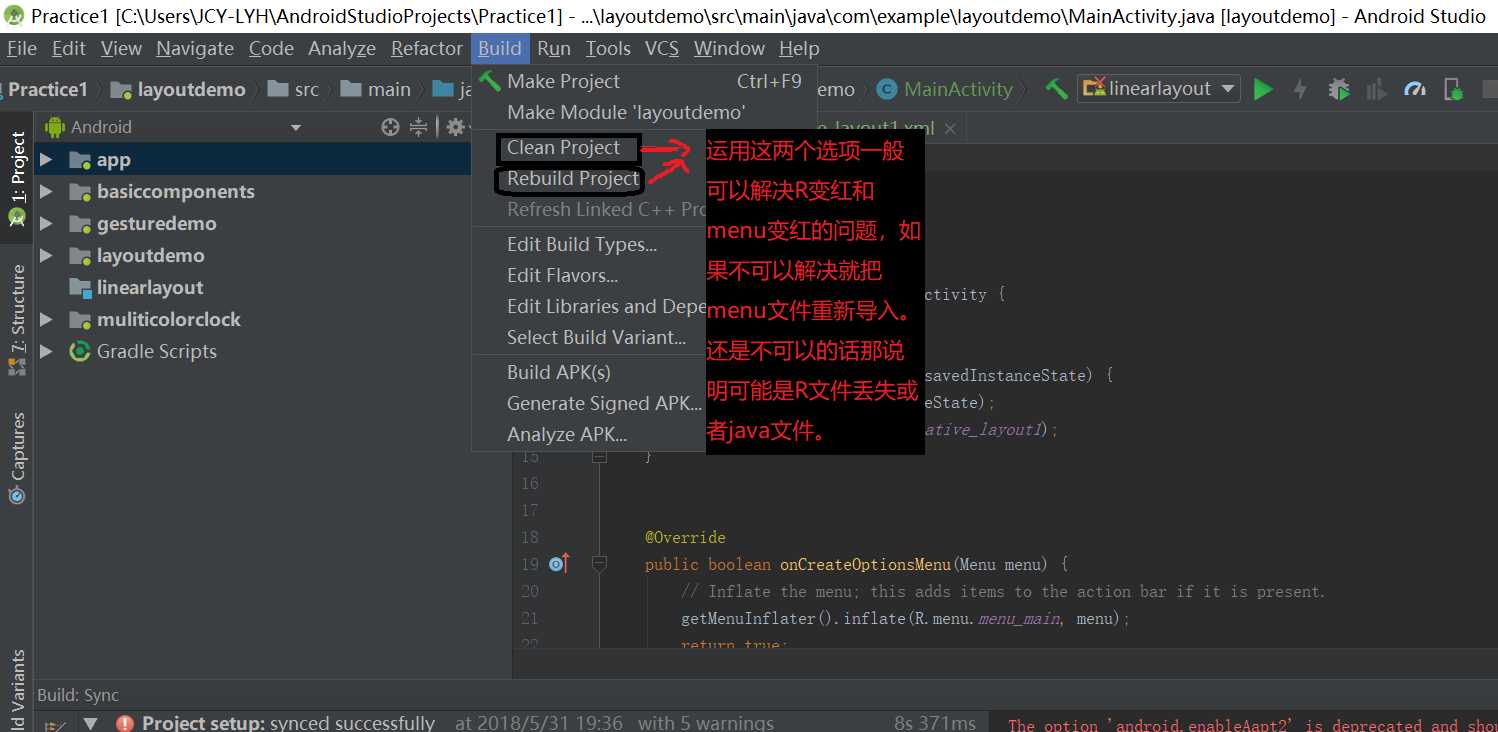
Task: Open the linearlayout run configuration dropdown
Action: pyautogui.click(x=1158, y=89)
